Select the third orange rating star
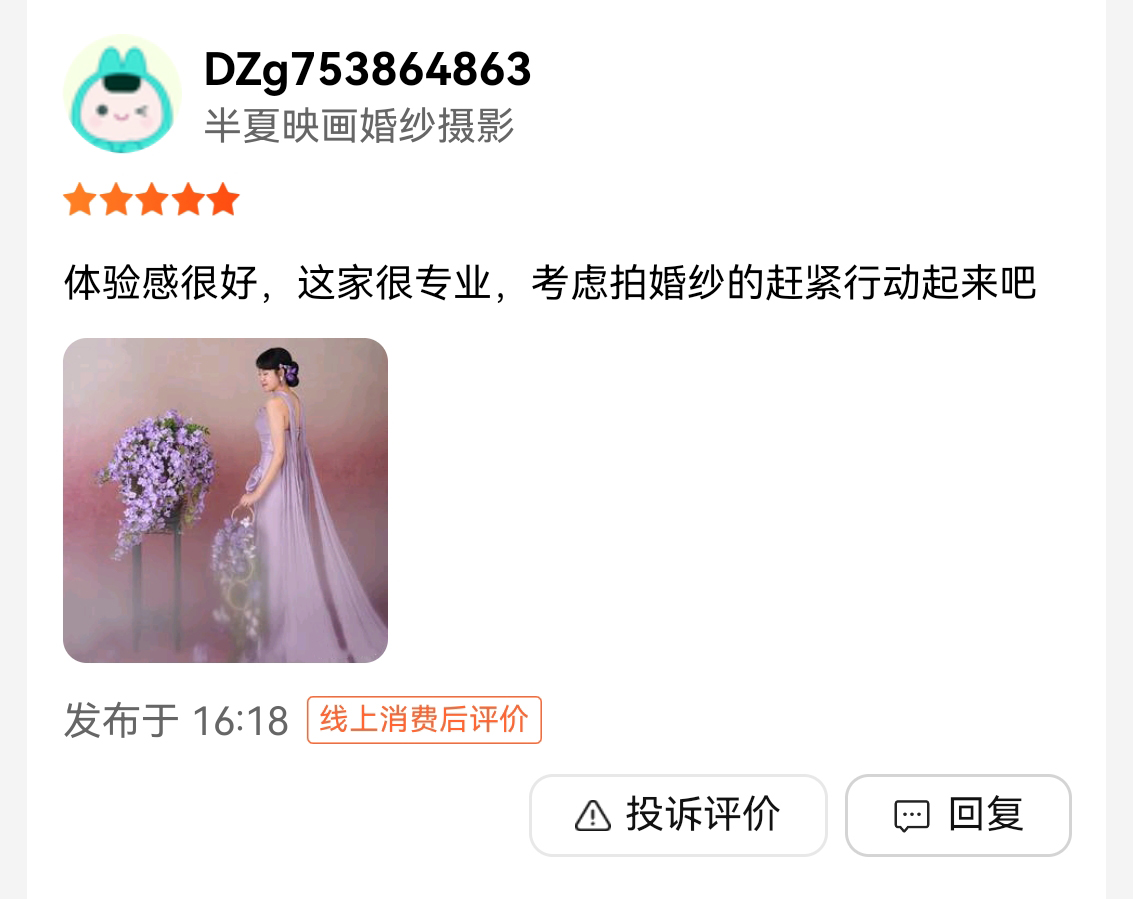 point(152,199)
